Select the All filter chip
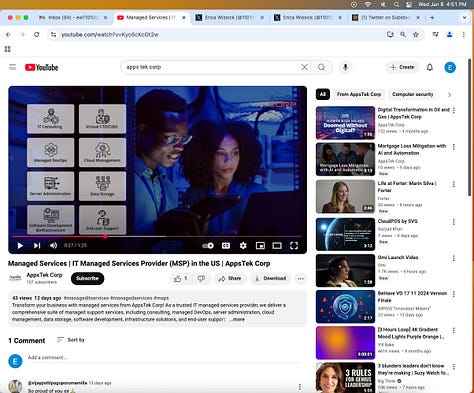The width and height of the screenshot is (474, 393). [x=323, y=94]
